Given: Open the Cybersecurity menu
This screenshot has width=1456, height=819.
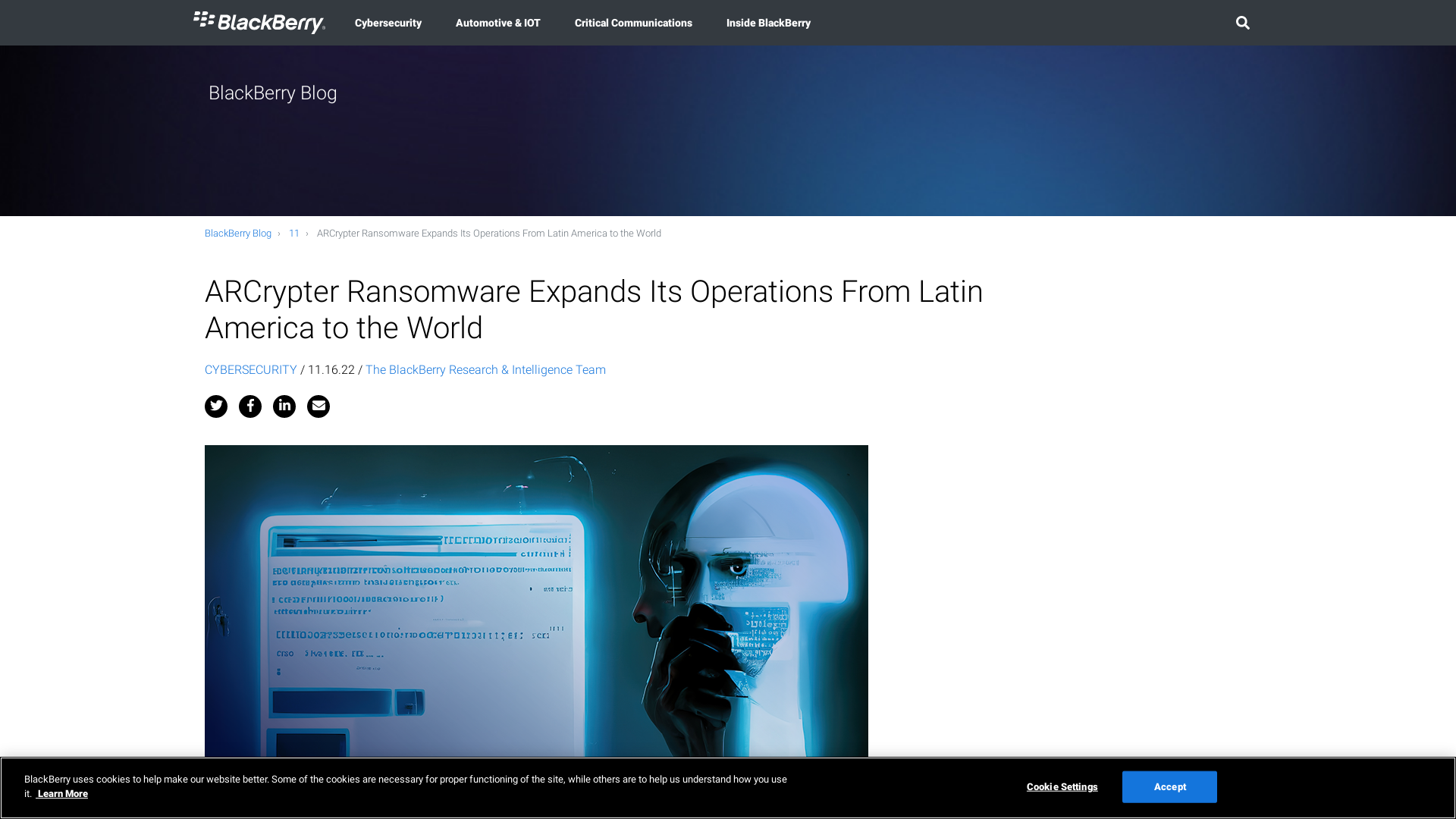Looking at the screenshot, I should click(x=388, y=23).
